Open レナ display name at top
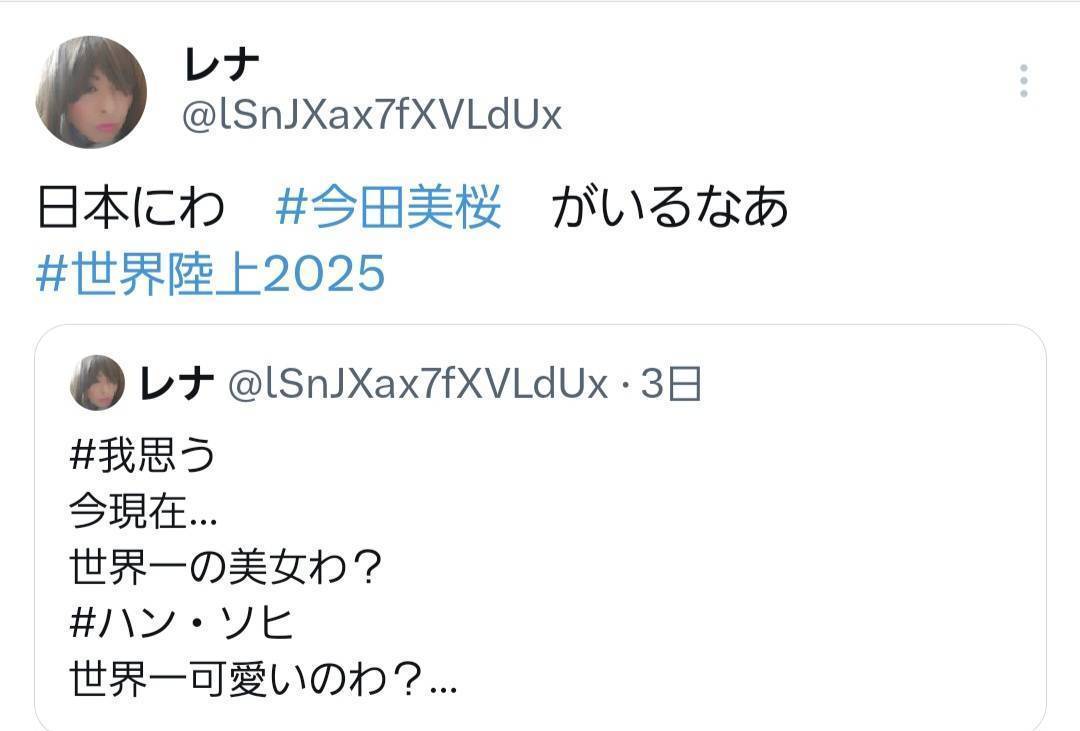The height and width of the screenshot is (731, 1080). point(222,65)
